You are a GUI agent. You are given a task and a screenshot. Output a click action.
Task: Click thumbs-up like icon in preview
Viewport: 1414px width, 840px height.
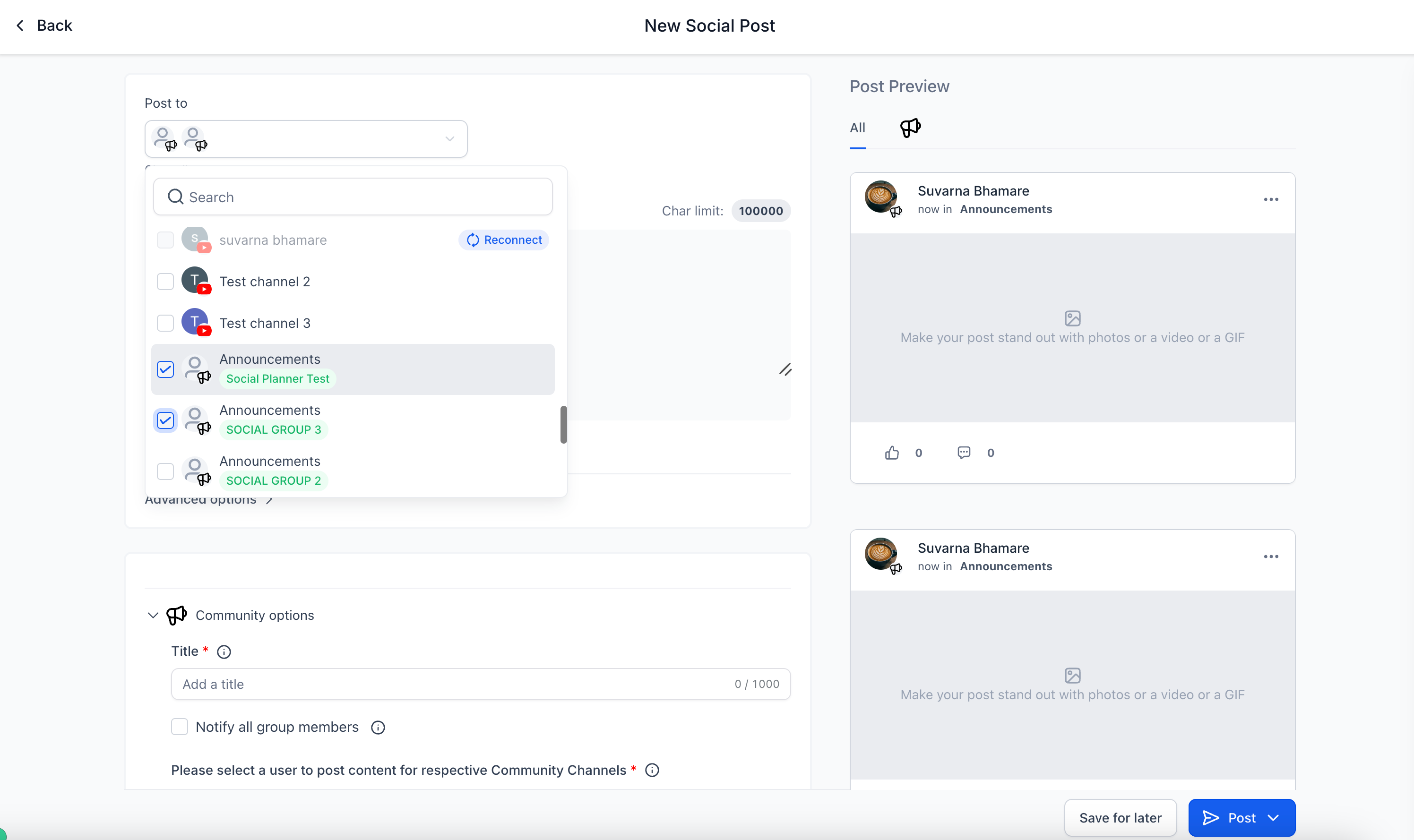coord(892,453)
